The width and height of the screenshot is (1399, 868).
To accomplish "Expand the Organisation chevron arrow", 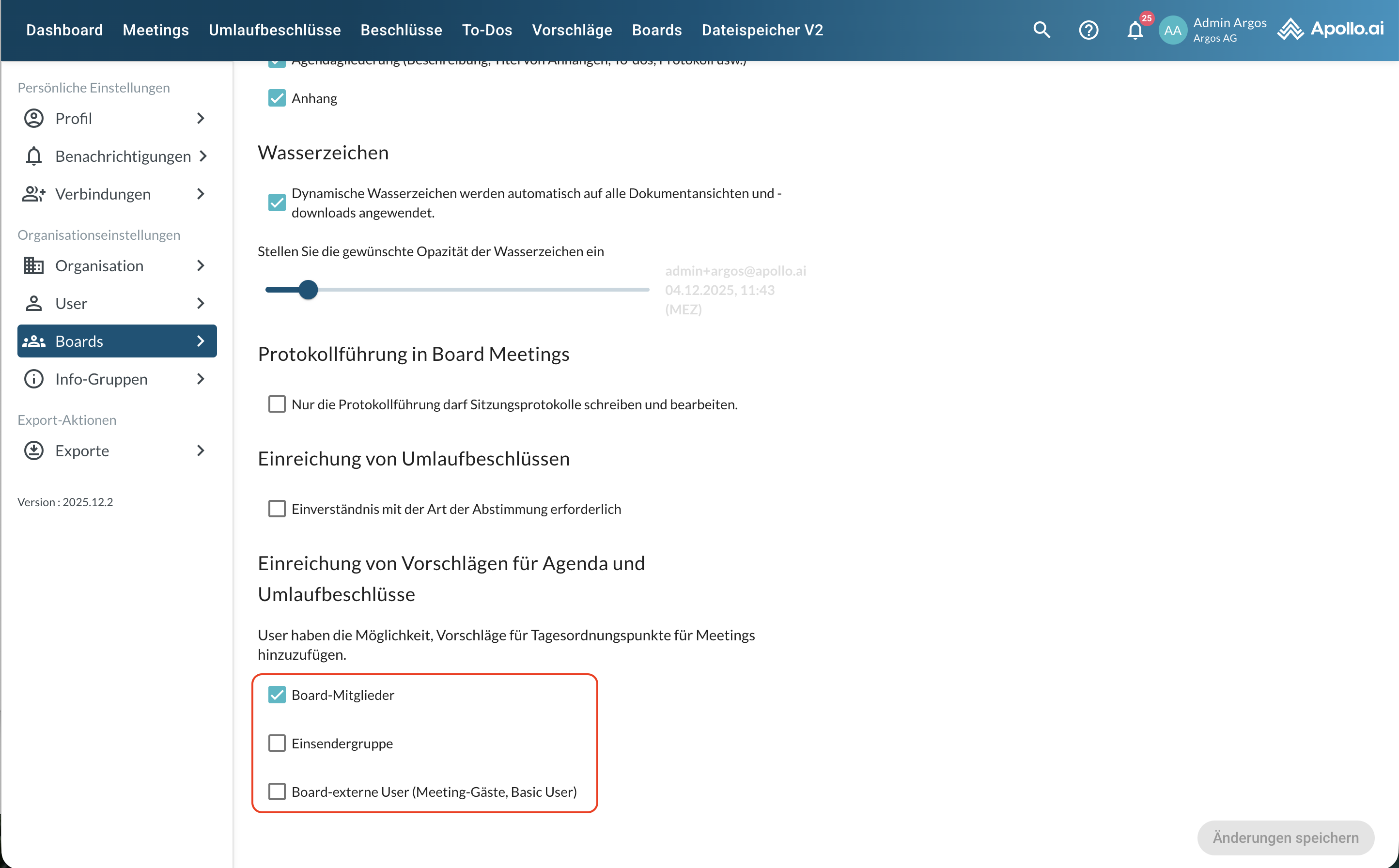I will point(201,266).
